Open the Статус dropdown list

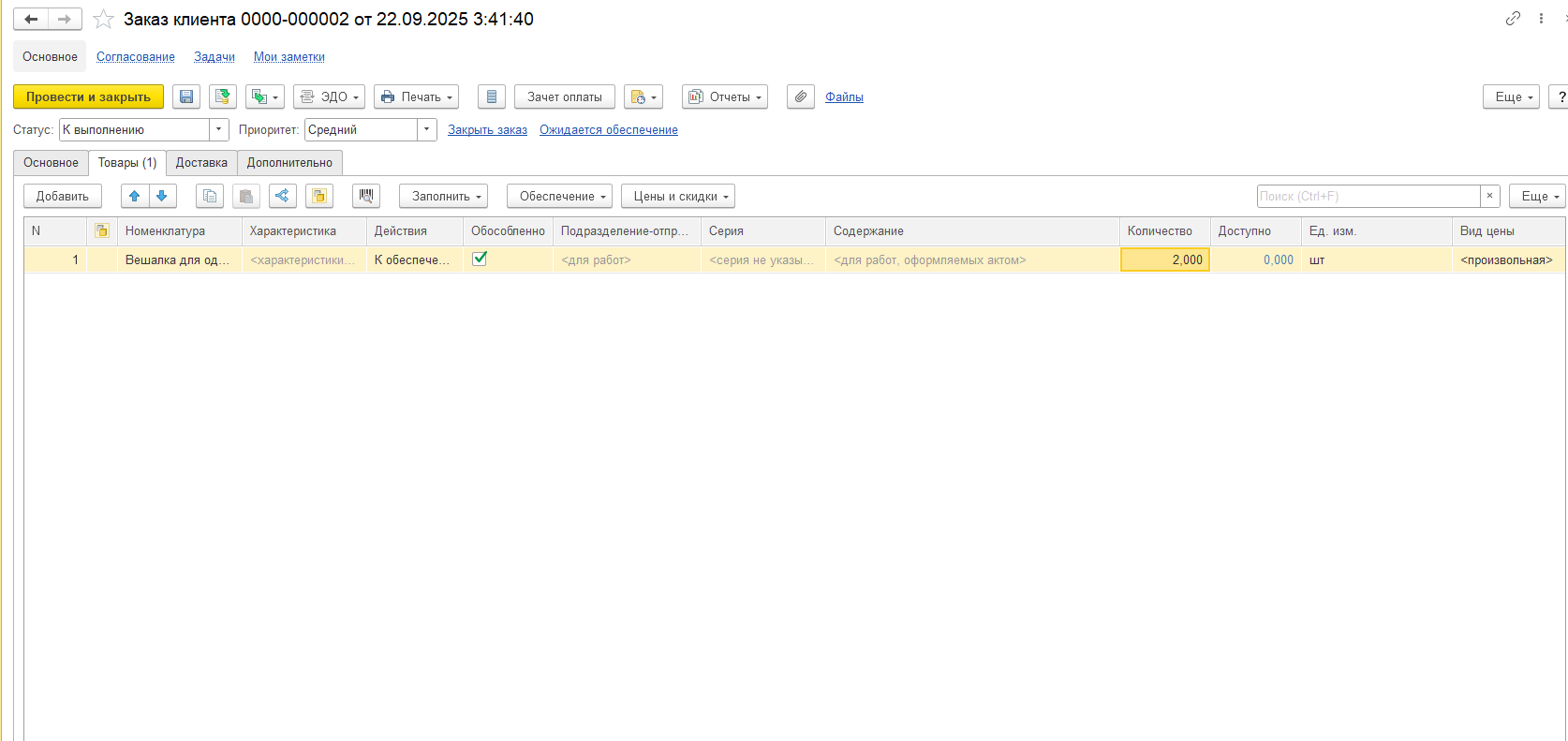click(219, 130)
